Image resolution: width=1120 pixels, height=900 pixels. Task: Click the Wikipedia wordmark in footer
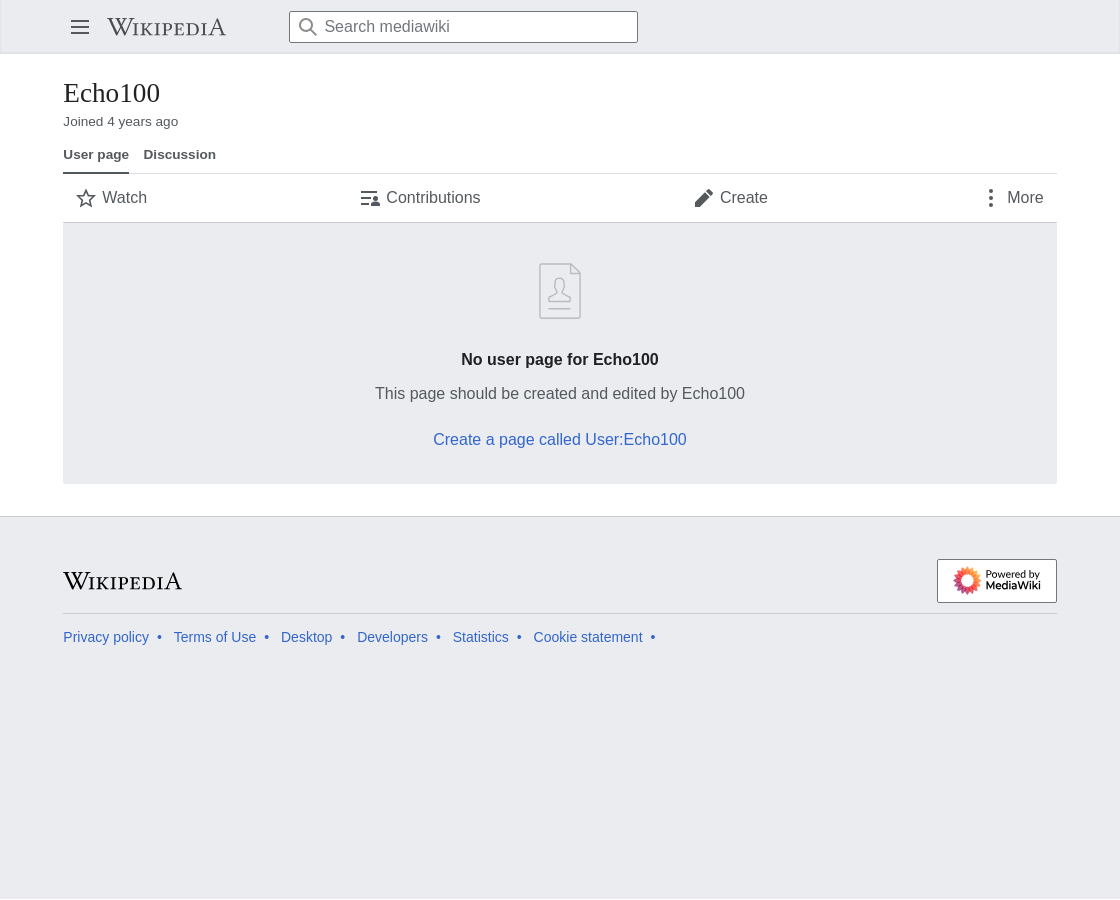pos(123,581)
